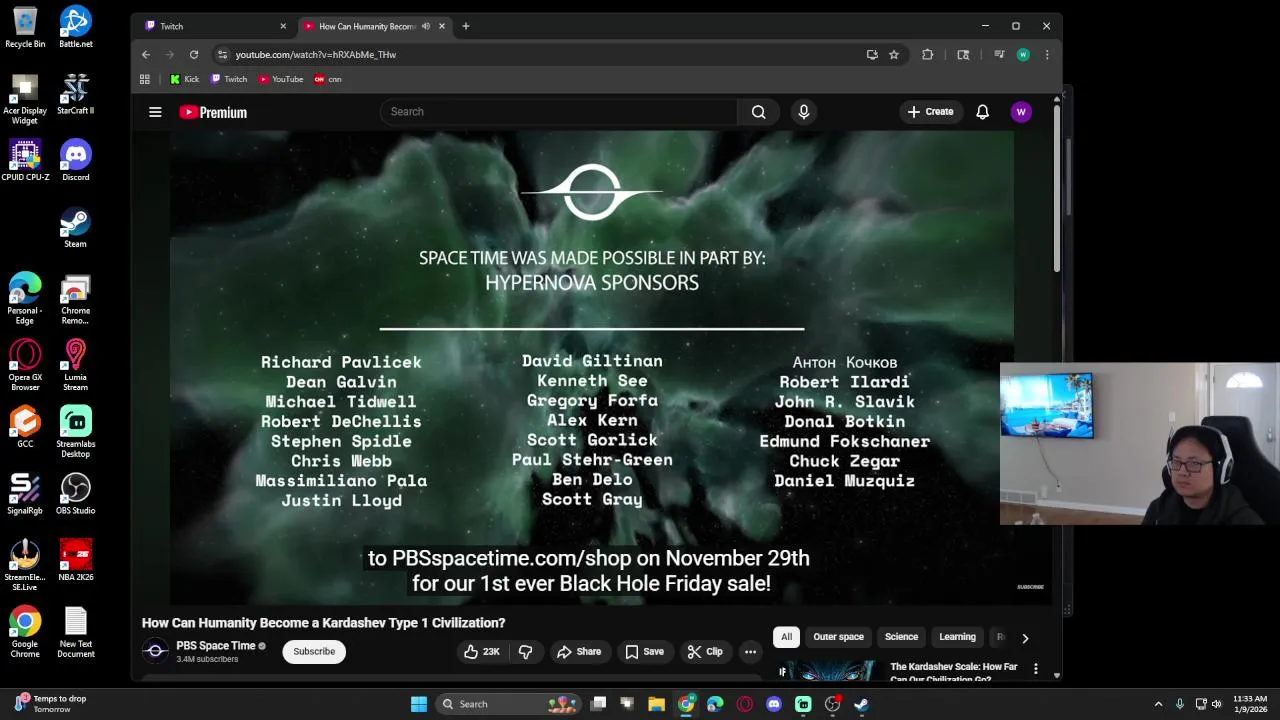This screenshot has height=720, width=1280.
Task: Filter suggestions by Science chip
Action: tap(901, 637)
